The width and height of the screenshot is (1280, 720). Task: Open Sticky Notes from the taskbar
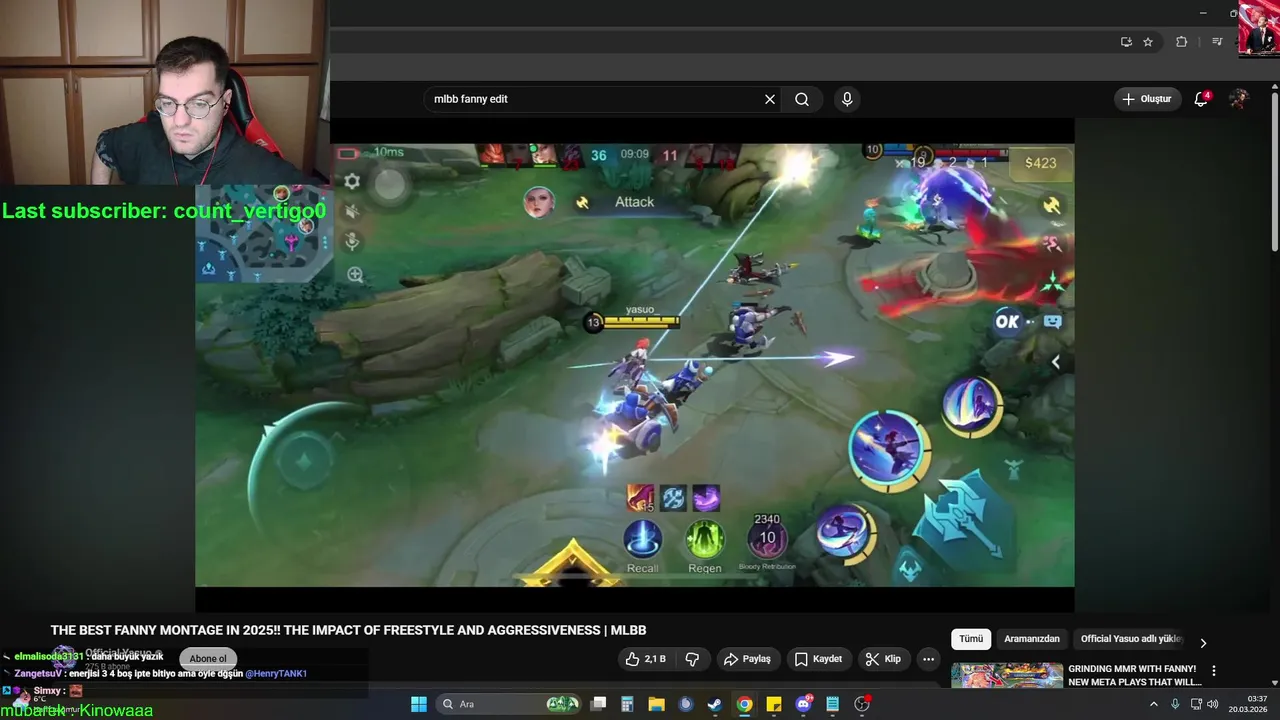tap(773, 704)
